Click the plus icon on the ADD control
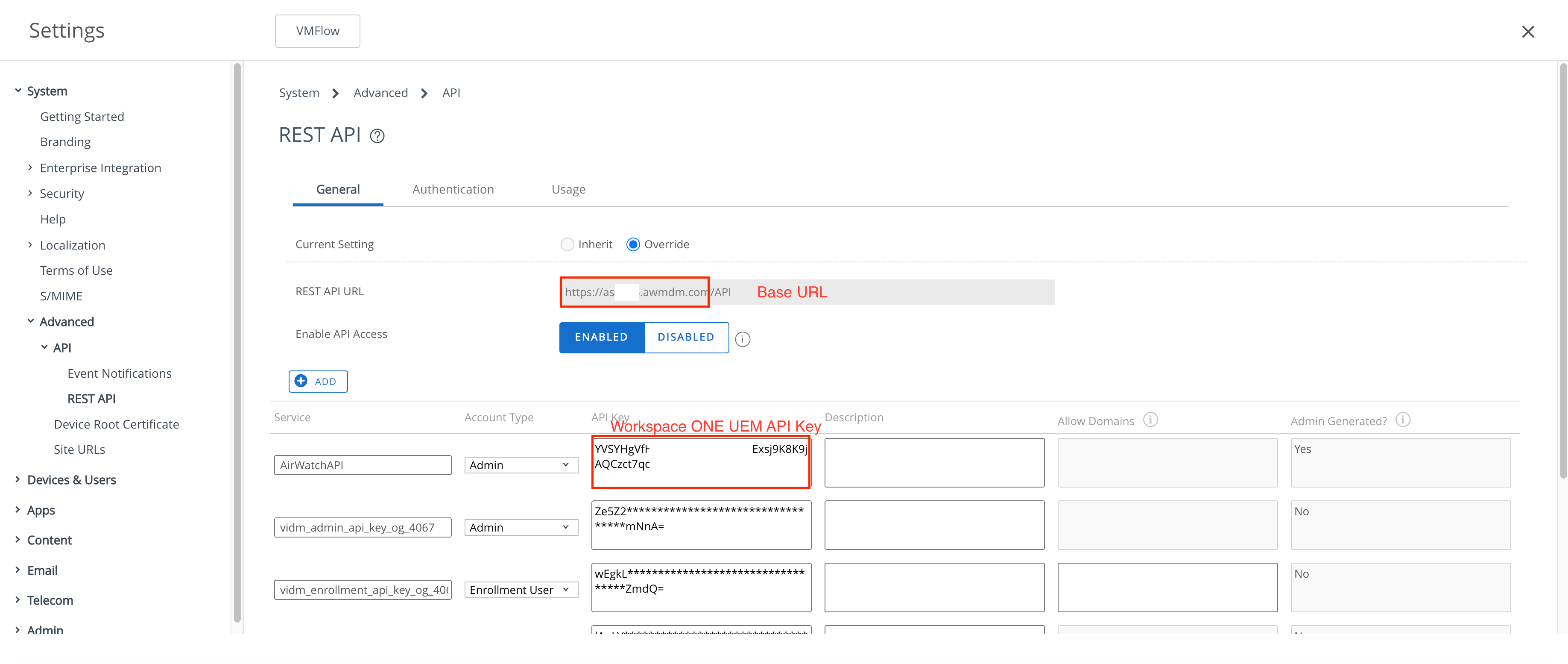Viewport: 1568px width, 664px height. click(x=302, y=381)
